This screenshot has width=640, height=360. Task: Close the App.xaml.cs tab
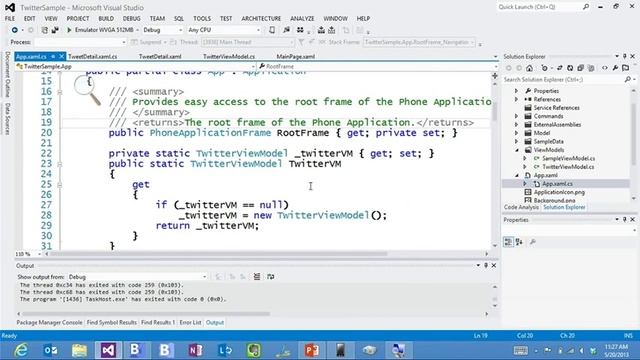62,56
